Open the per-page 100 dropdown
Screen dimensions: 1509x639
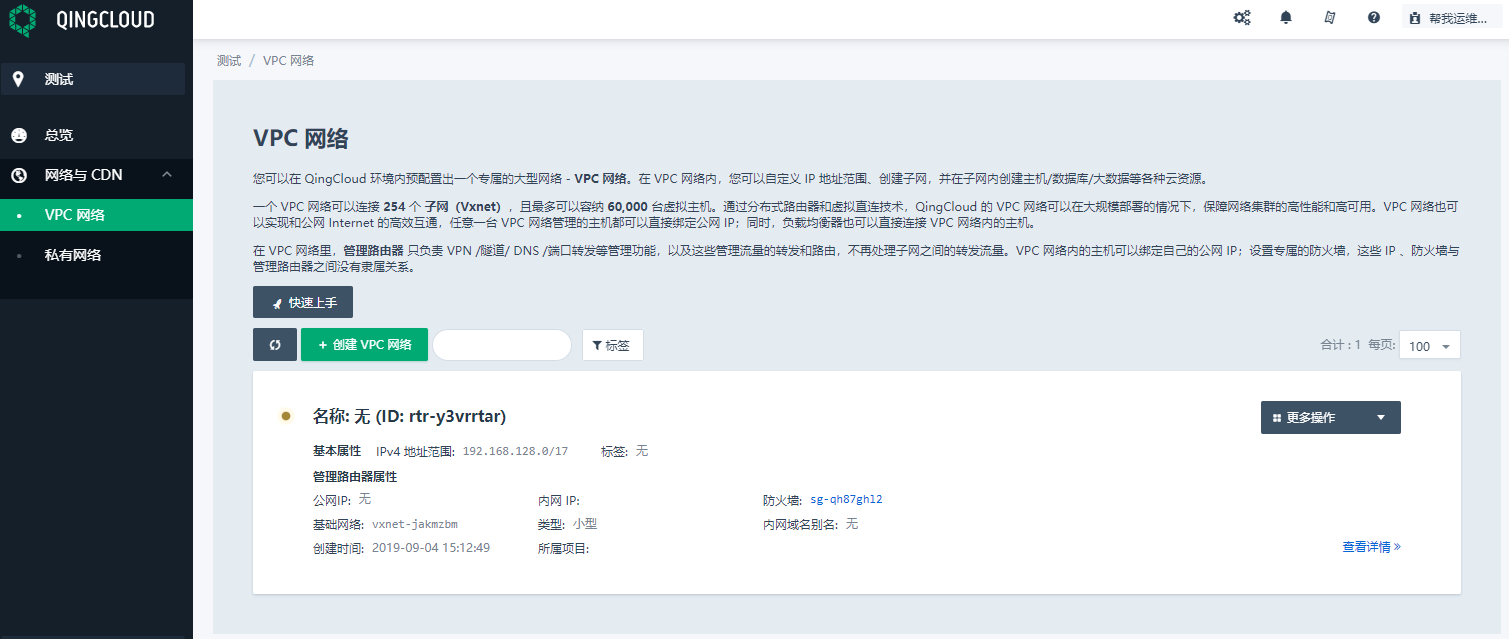point(1430,345)
